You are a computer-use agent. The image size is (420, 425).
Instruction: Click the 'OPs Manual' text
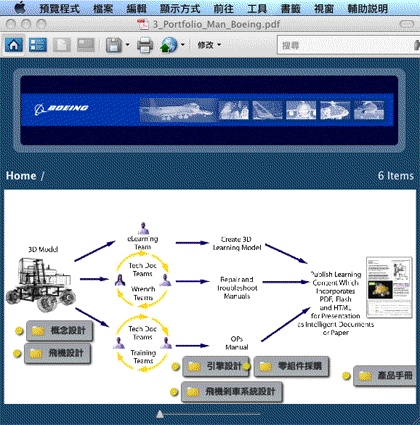click(237, 343)
